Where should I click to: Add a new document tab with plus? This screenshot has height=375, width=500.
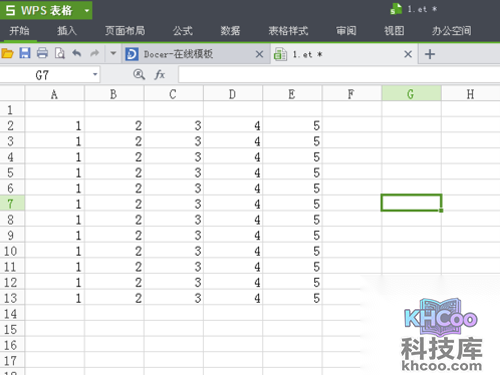[x=430, y=54]
